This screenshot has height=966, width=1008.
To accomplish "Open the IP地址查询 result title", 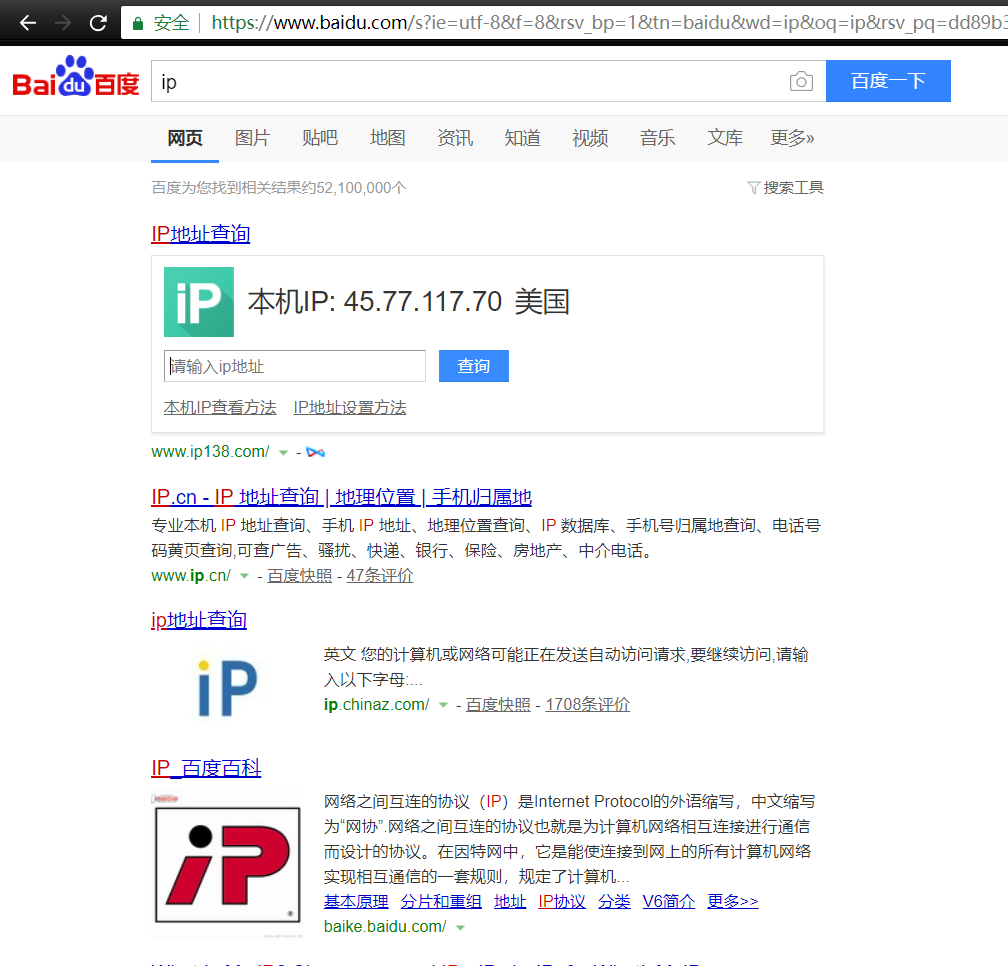I will [201, 234].
